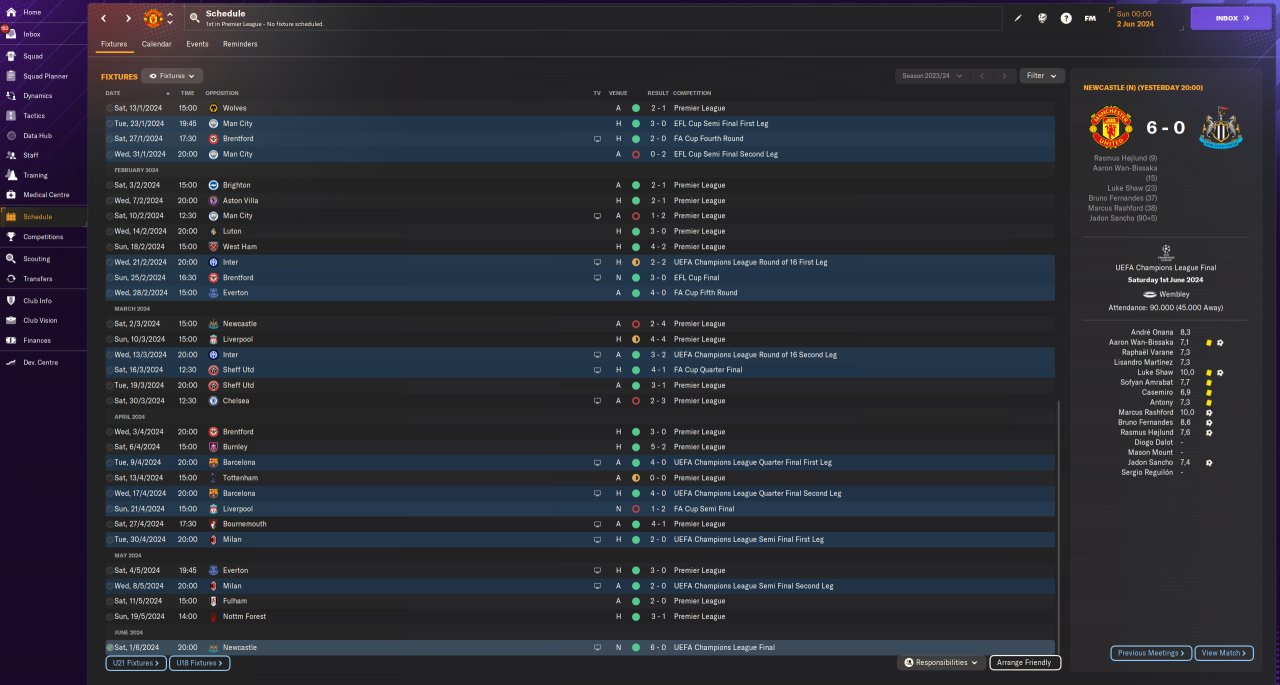Screen dimensions: 1280x685
Task: Click TV icon on Brentford 27/1/2024 row
Action: click(x=597, y=139)
